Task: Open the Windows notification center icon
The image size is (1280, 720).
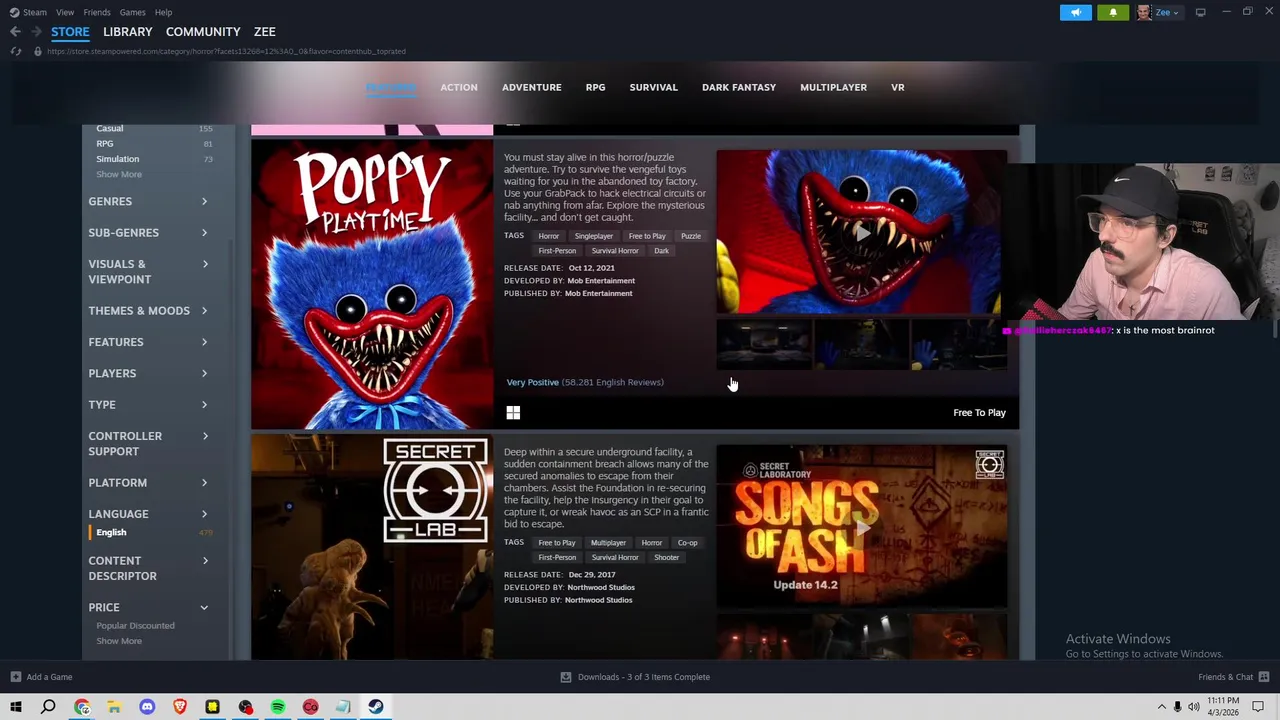Action: [x=1260, y=707]
